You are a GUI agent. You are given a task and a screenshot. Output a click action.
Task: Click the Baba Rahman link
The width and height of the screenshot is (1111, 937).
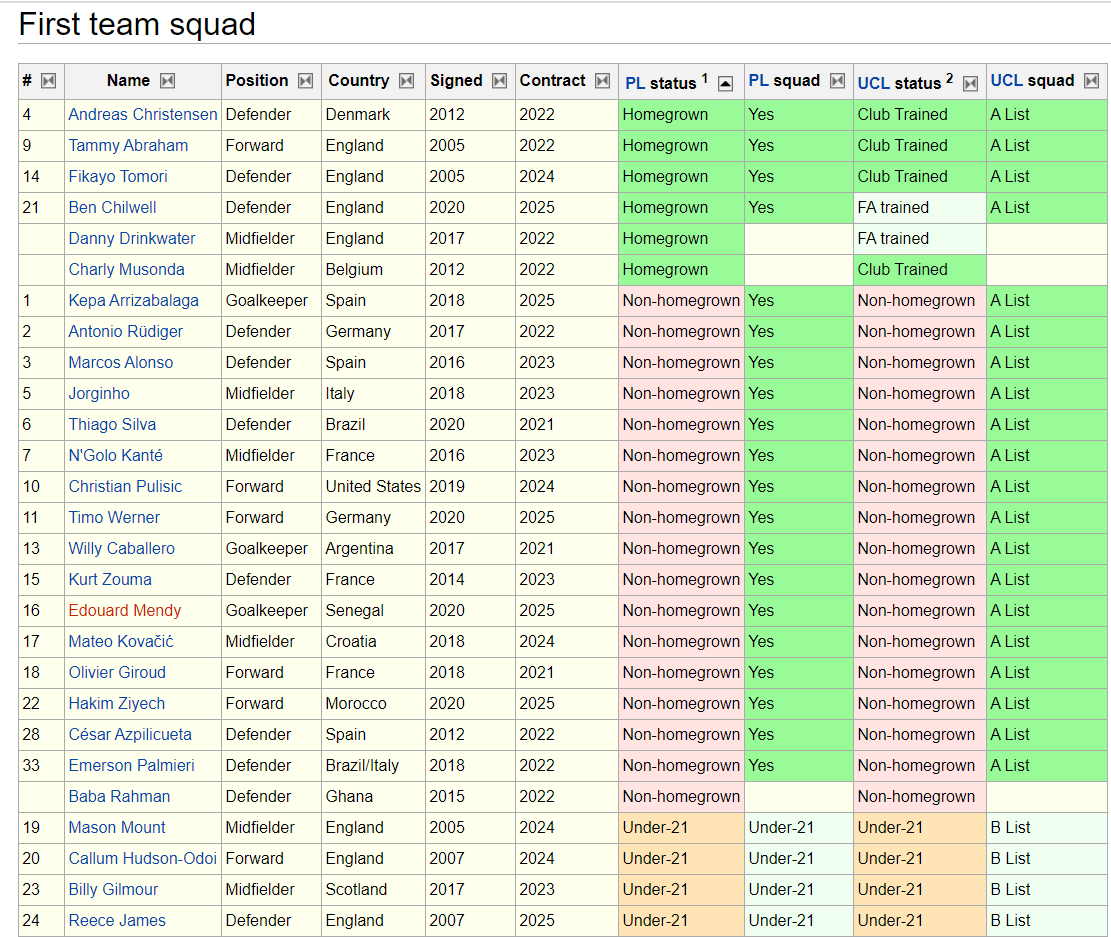click(119, 797)
